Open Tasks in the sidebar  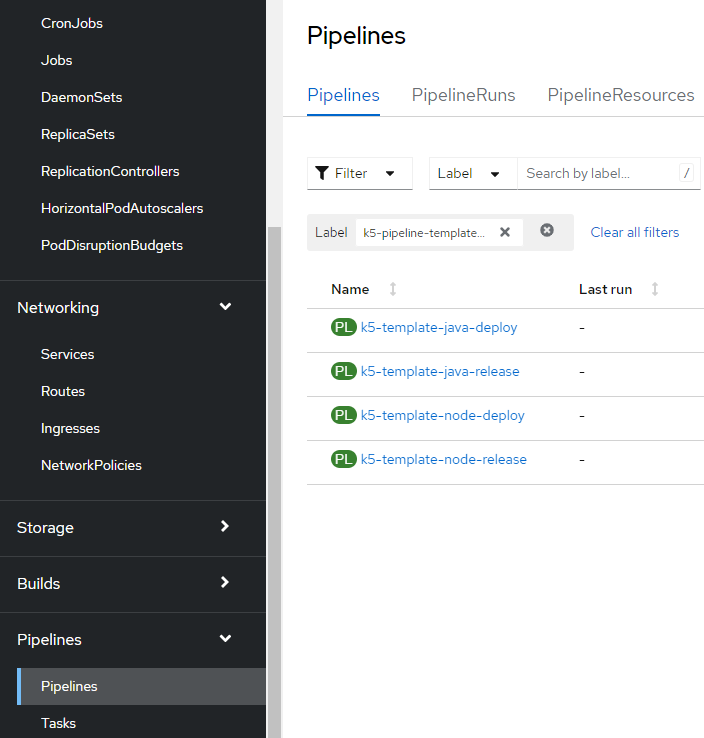[58, 723]
